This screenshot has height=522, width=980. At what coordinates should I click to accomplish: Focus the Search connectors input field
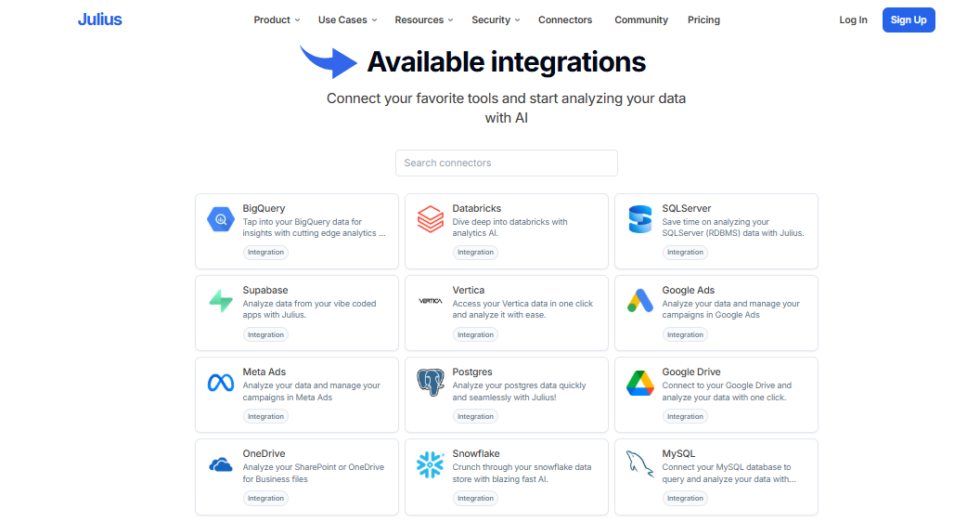[x=506, y=163]
